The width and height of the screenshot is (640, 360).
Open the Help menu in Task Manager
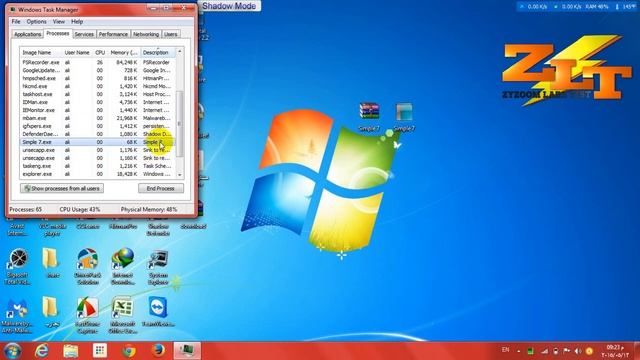click(x=77, y=21)
